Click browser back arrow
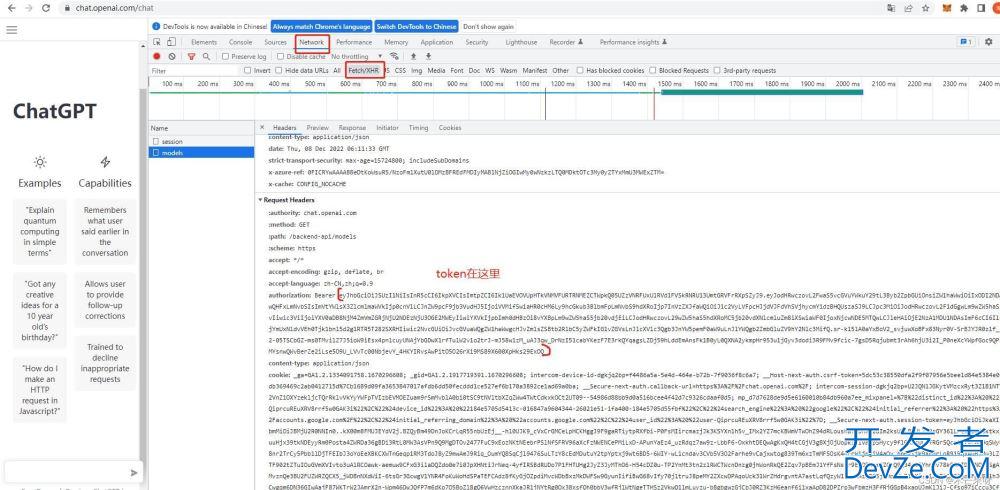1000x490 pixels. pyautogui.click(x=13, y=8)
